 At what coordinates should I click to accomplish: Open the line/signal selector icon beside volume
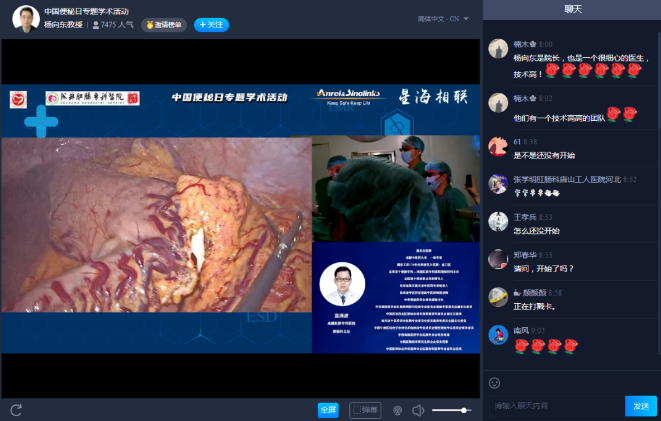[x=397, y=410]
